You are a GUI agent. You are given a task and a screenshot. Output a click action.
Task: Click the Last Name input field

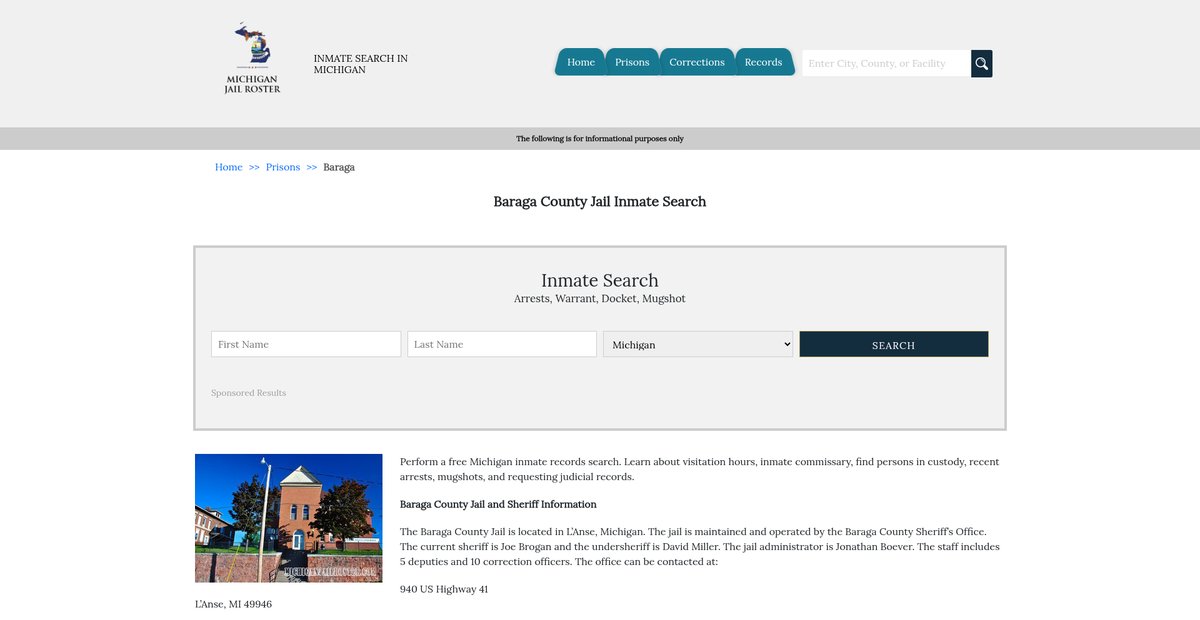pos(502,344)
